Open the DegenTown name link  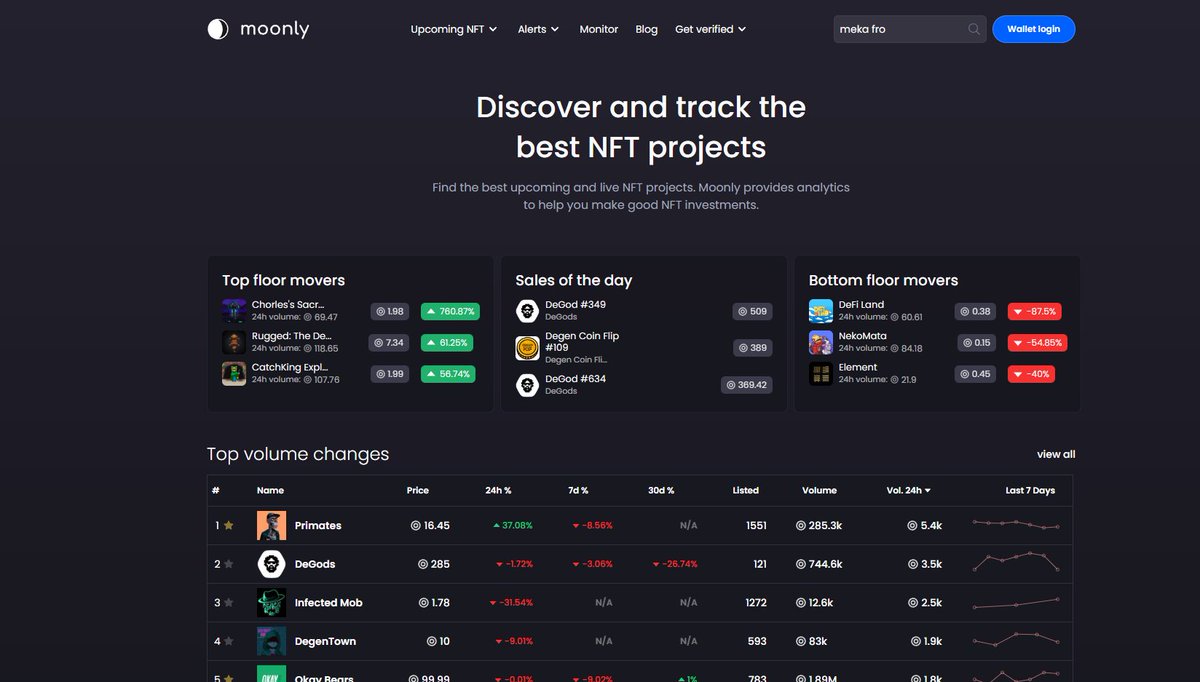pos(325,641)
